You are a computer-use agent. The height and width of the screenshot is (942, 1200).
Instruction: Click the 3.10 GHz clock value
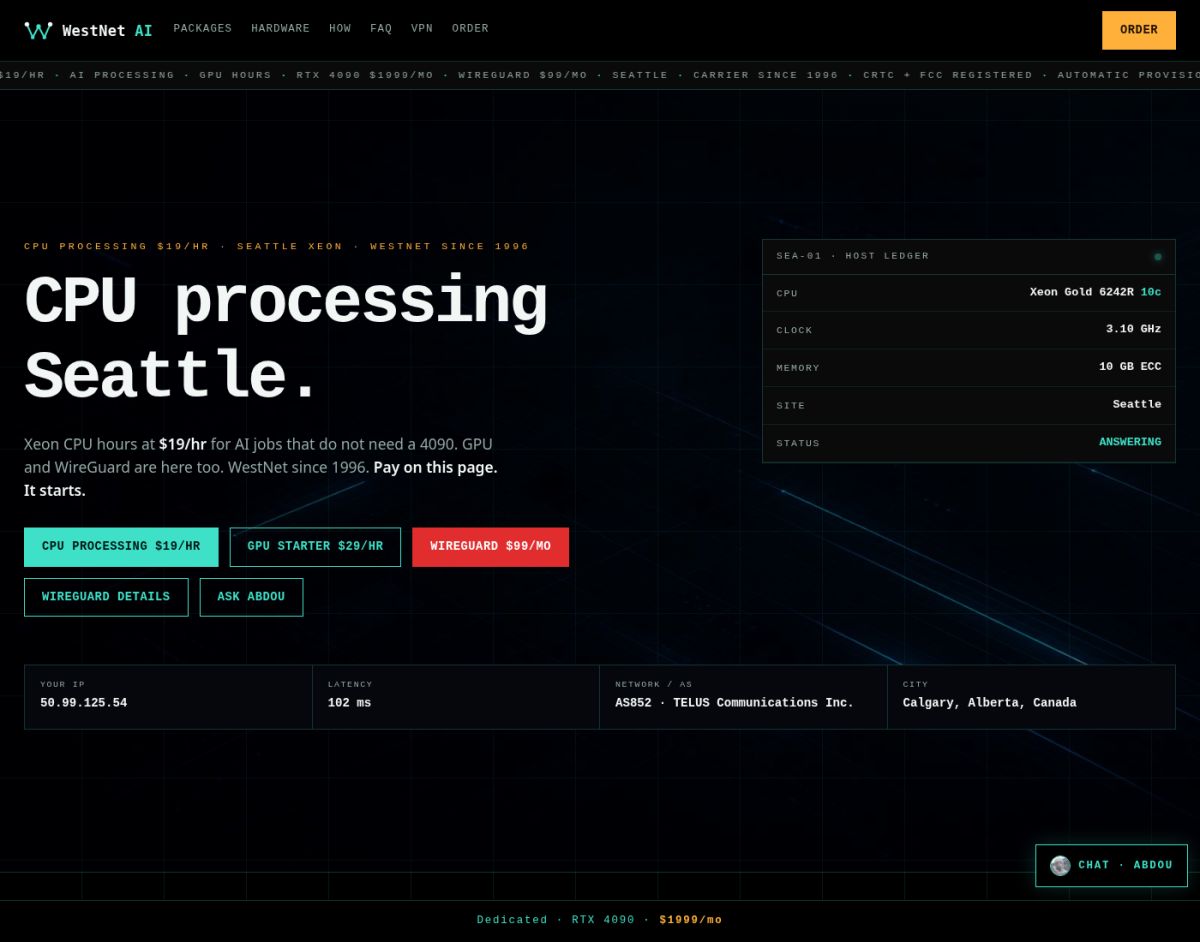1134,329
